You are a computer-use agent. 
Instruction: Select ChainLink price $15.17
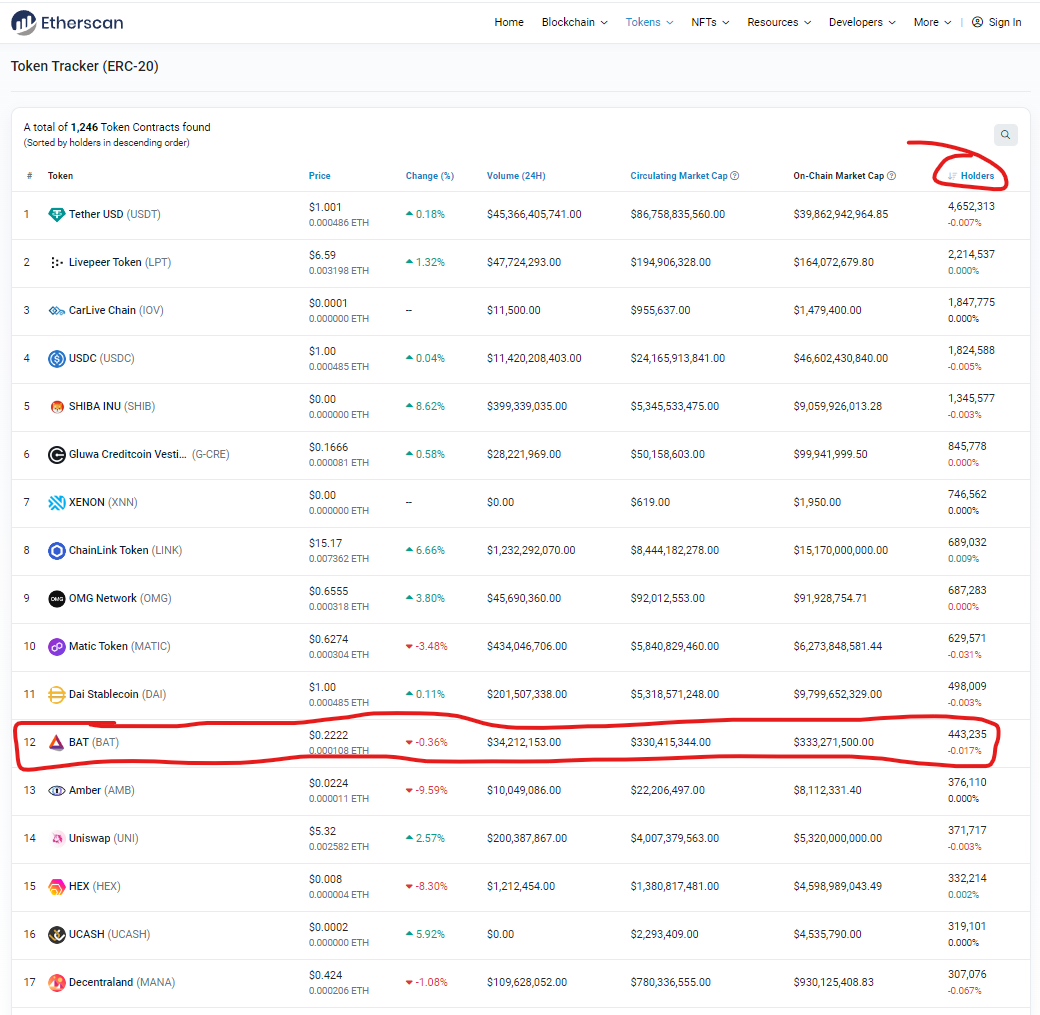325,543
